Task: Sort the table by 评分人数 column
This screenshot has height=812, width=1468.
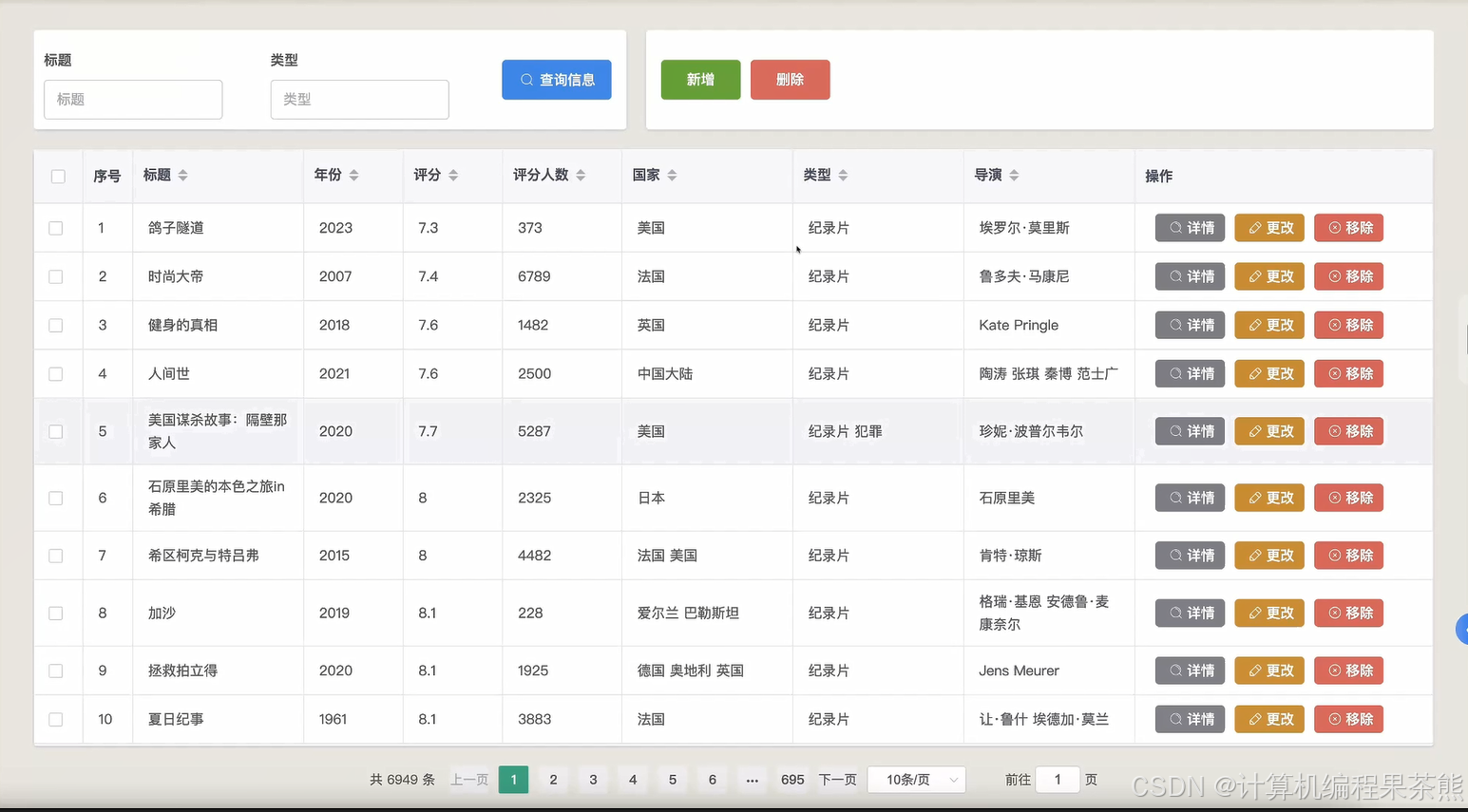Action: point(581,176)
